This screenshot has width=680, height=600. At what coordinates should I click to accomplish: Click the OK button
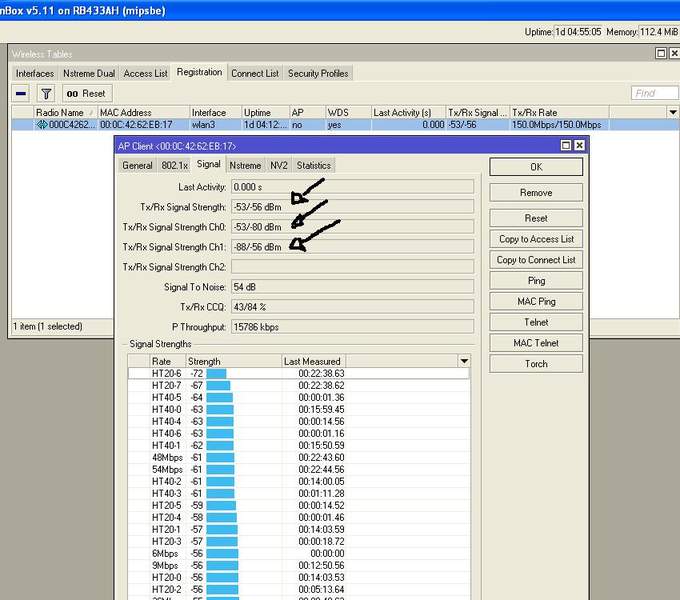pos(536,167)
